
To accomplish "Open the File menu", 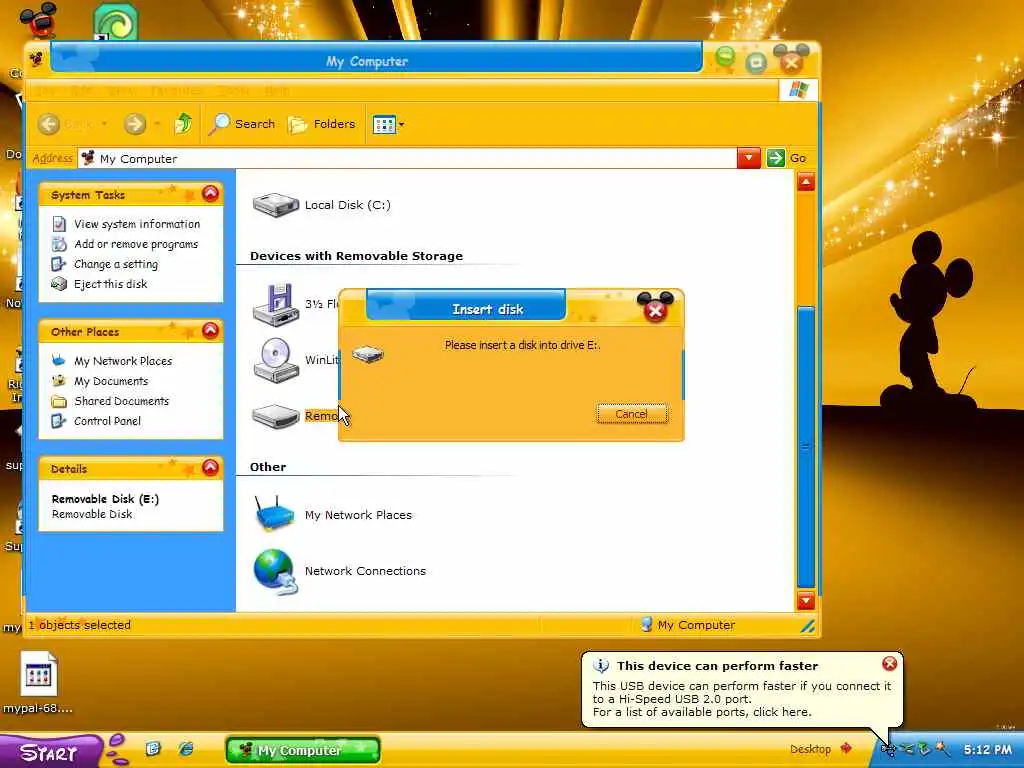I will pos(44,90).
